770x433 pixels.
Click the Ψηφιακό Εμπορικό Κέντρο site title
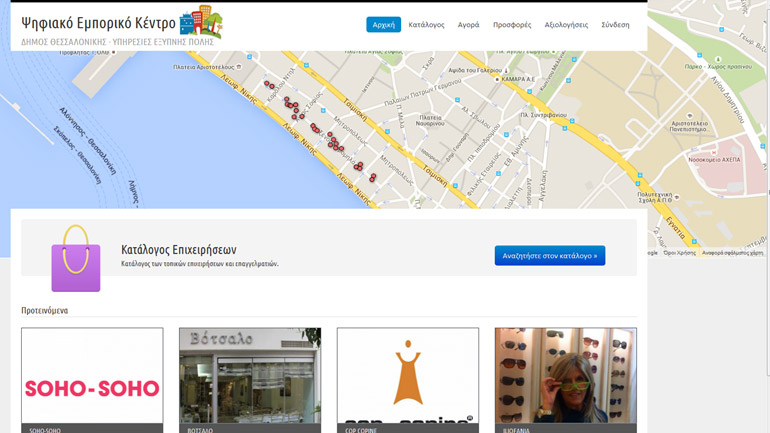[98, 23]
